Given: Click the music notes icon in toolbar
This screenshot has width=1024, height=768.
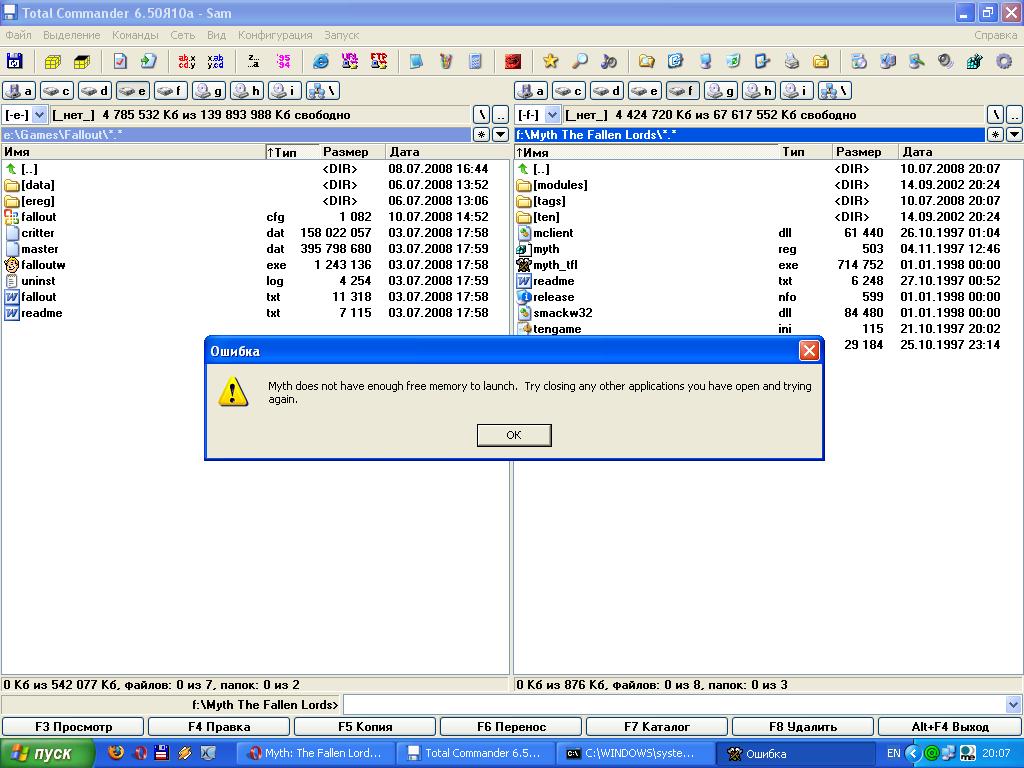Looking at the screenshot, I should click(609, 61).
